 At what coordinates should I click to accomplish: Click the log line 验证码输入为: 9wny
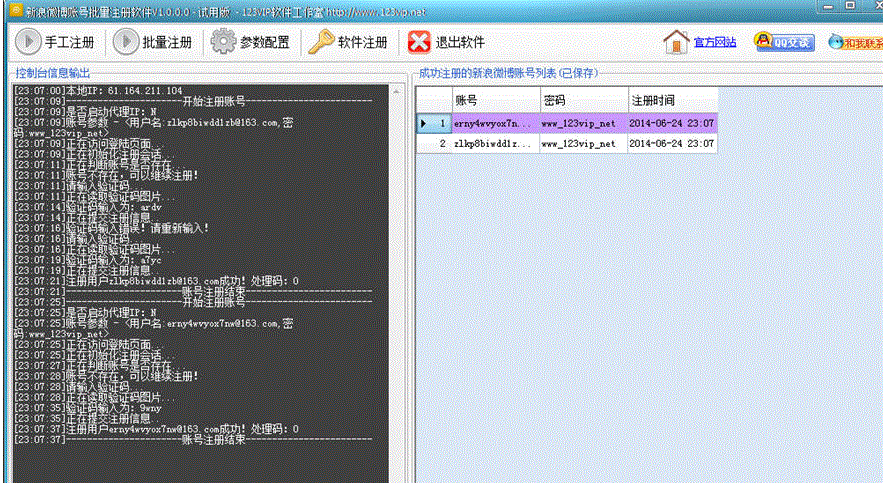(87, 408)
